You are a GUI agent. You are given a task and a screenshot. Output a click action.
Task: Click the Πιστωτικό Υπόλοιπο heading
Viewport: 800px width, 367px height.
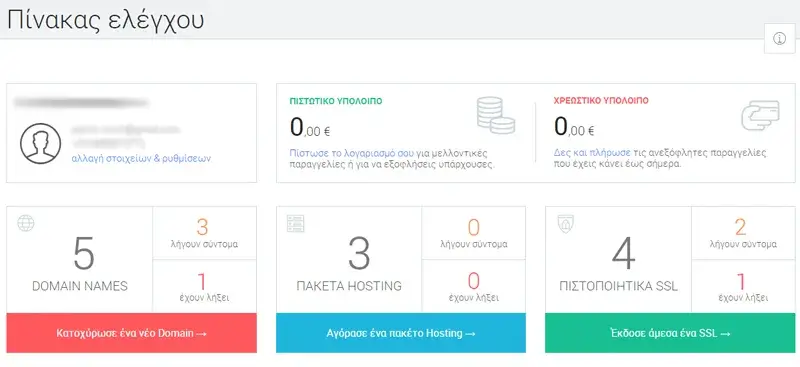336,101
